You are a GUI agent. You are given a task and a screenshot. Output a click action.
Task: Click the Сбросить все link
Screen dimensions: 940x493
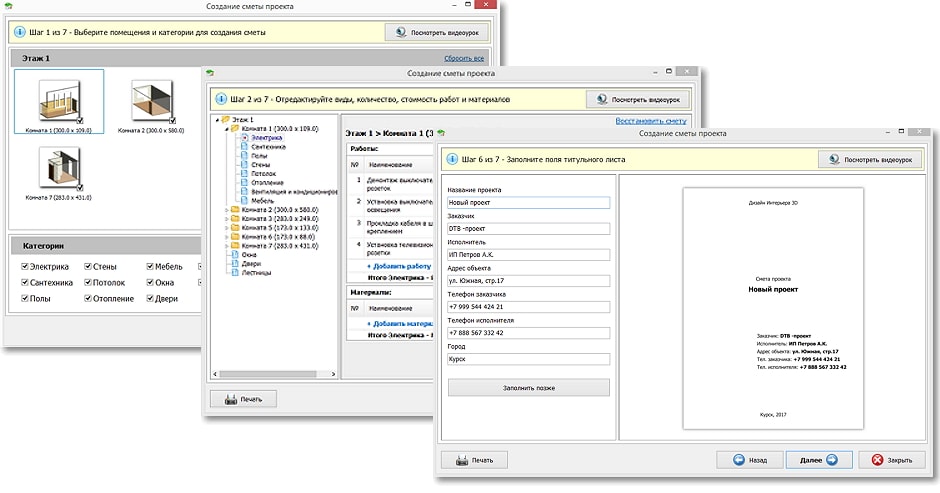point(464,59)
